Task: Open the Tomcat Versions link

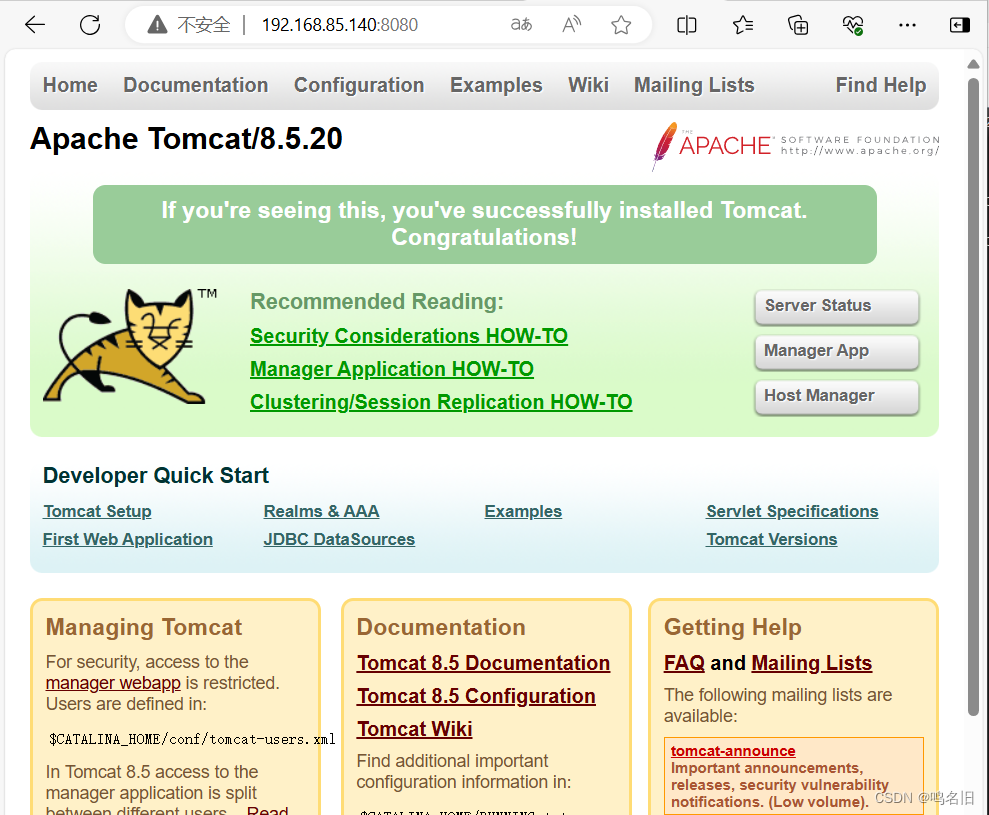Action: coord(771,539)
